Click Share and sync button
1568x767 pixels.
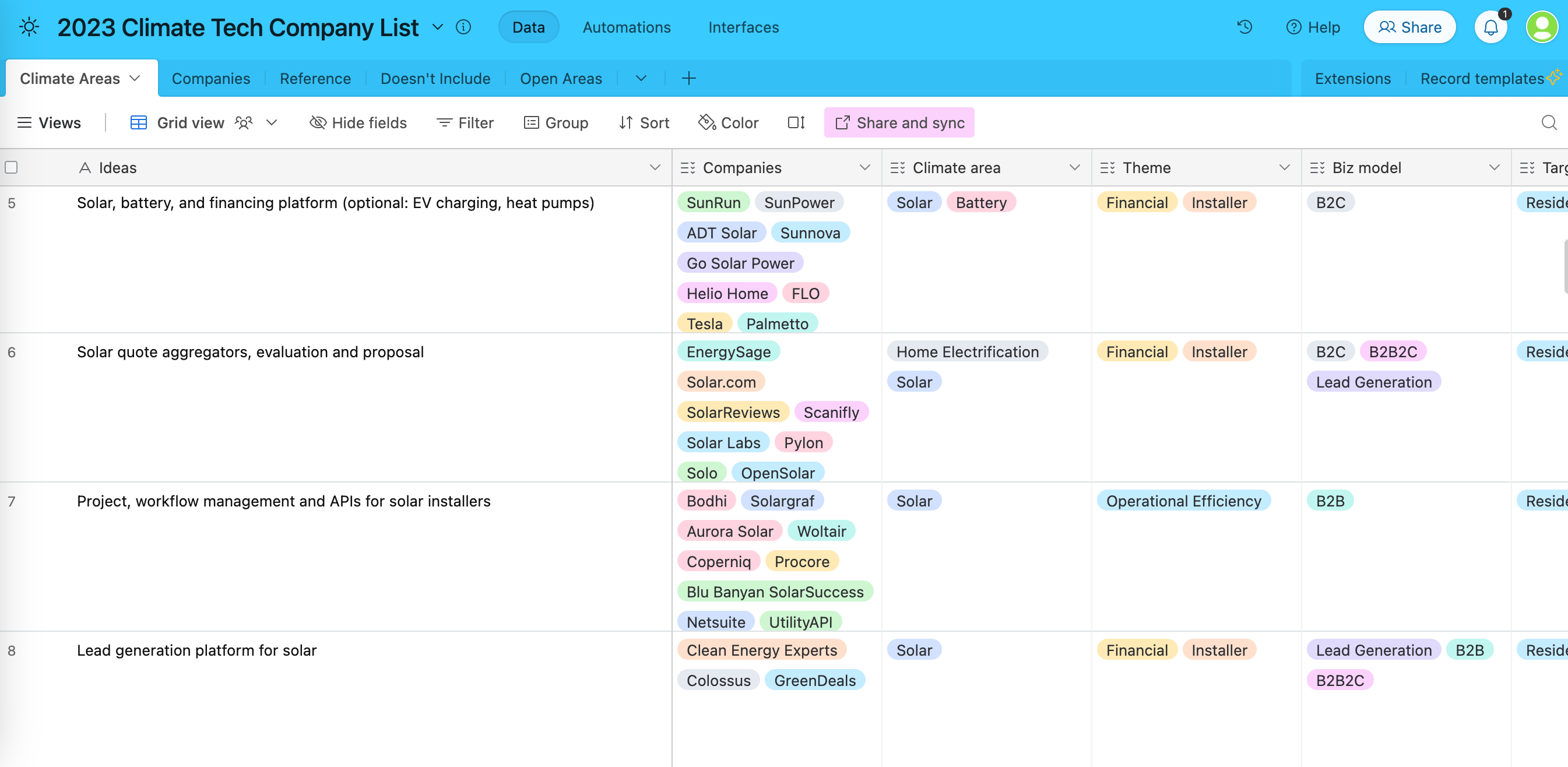coord(898,122)
